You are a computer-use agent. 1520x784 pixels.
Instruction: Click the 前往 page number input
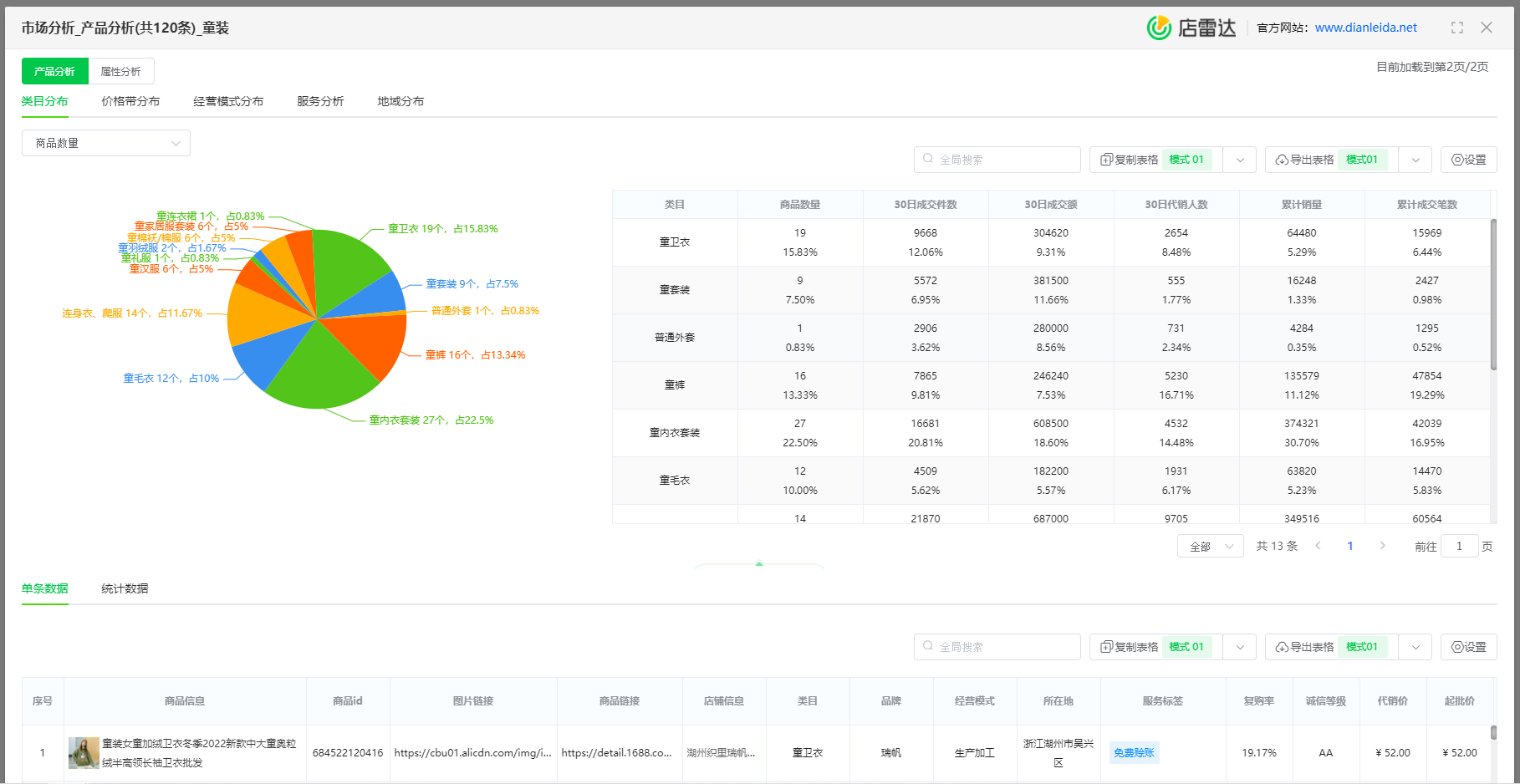click(x=1460, y=547)
